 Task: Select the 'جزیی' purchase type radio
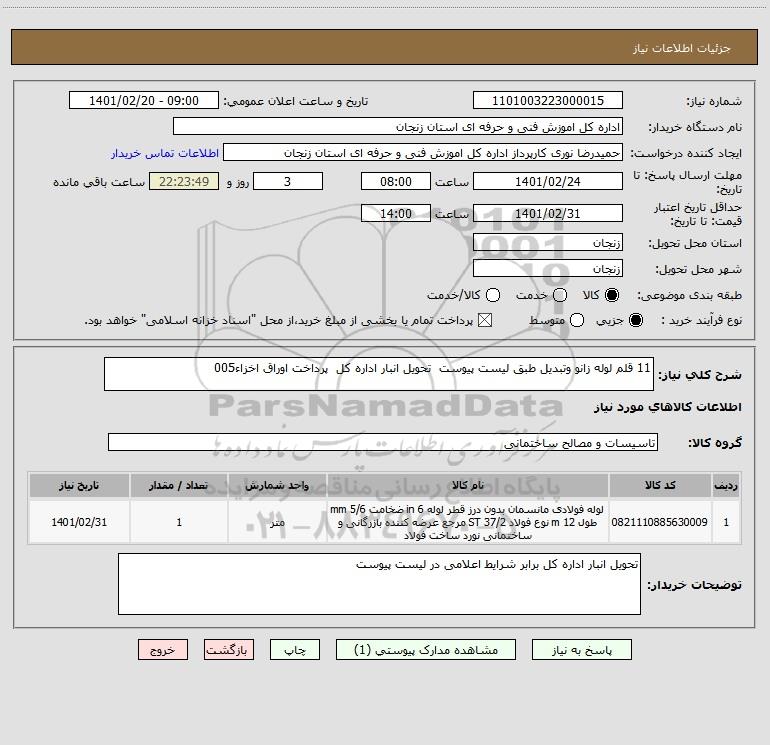pos(636,321)
